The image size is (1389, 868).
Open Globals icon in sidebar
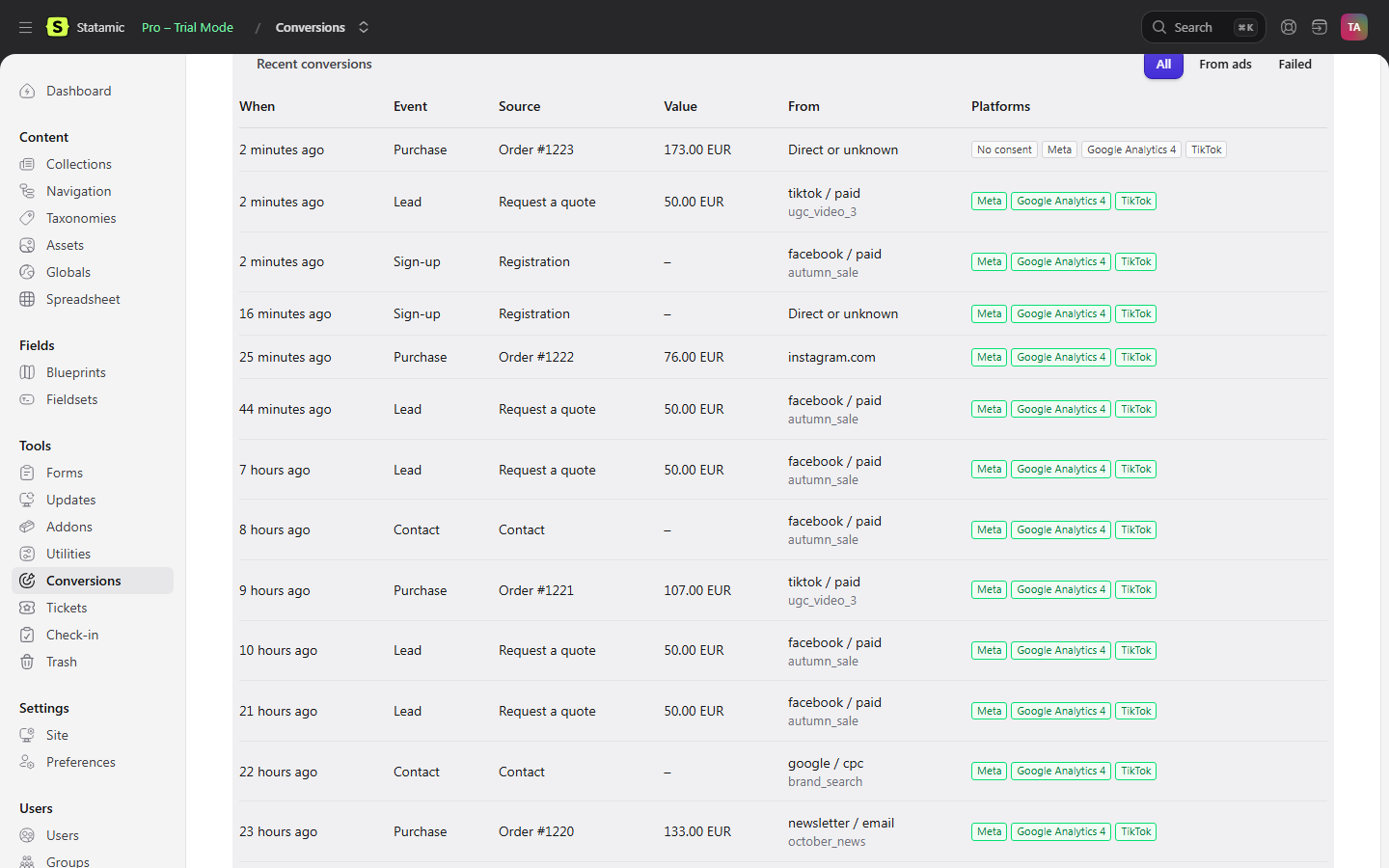coord(27,272)
